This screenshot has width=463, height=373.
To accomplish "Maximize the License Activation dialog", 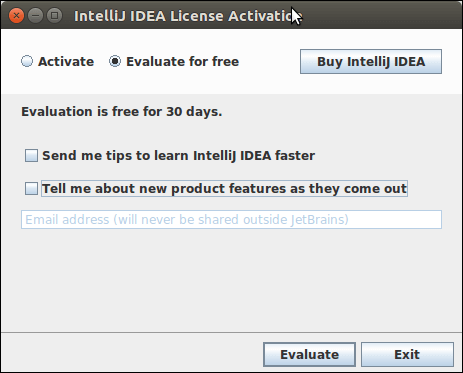I will (54, 16).
